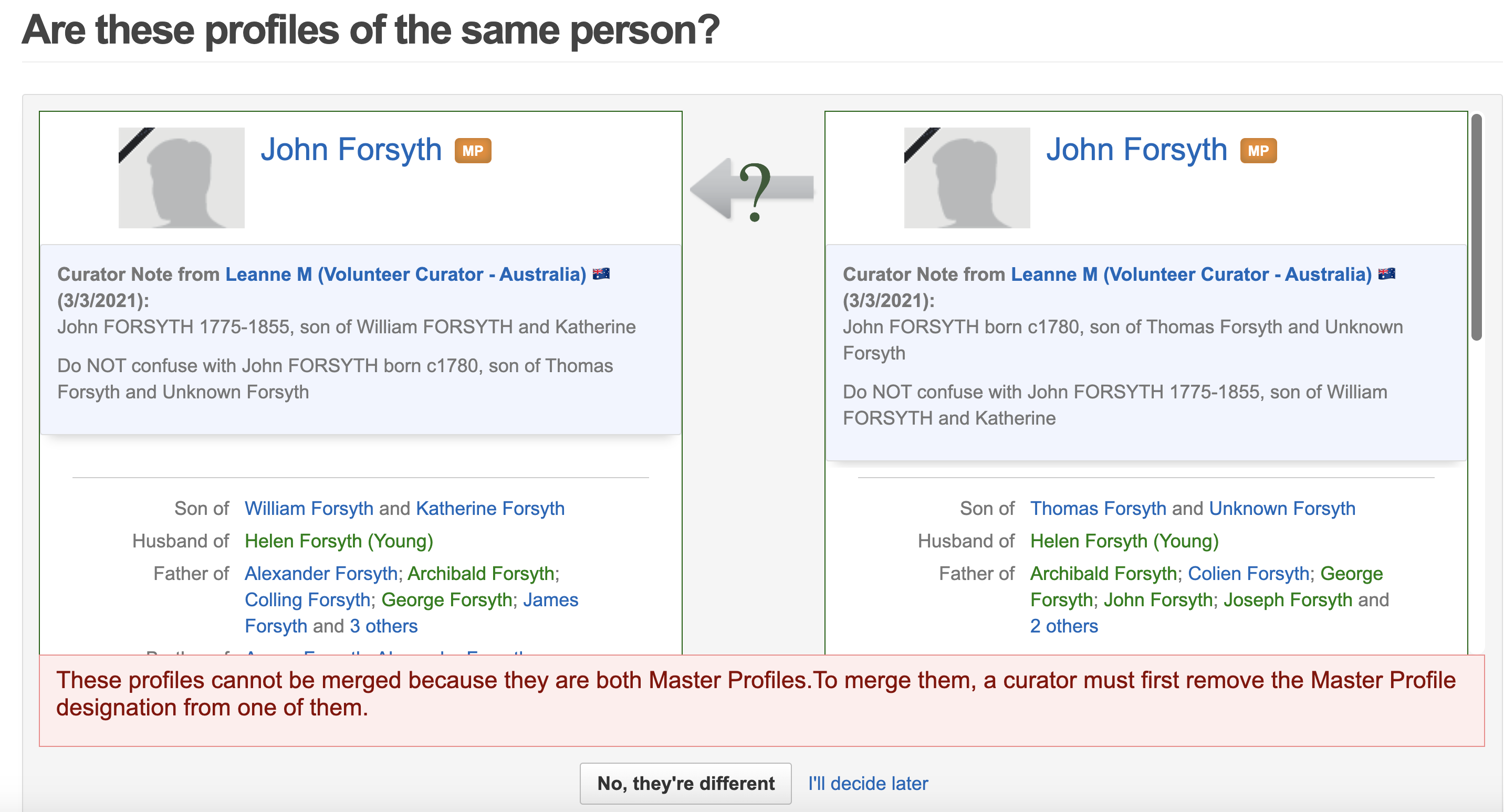The width and height of the screenshot is (1504, 812).
Task: Choose "I'll decide later" link
Action: (x=868, y=784)
